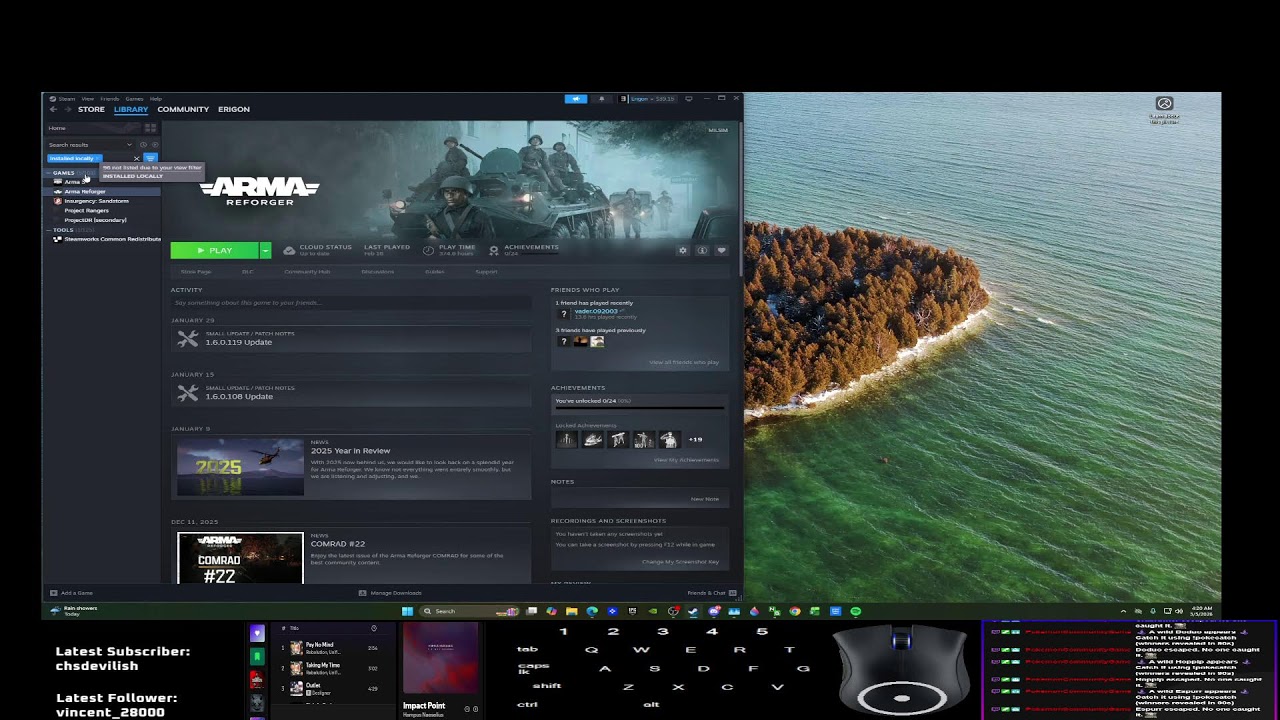Open Spotify from the taskbar
The image size is (1280, 720).
pos(856,611)
